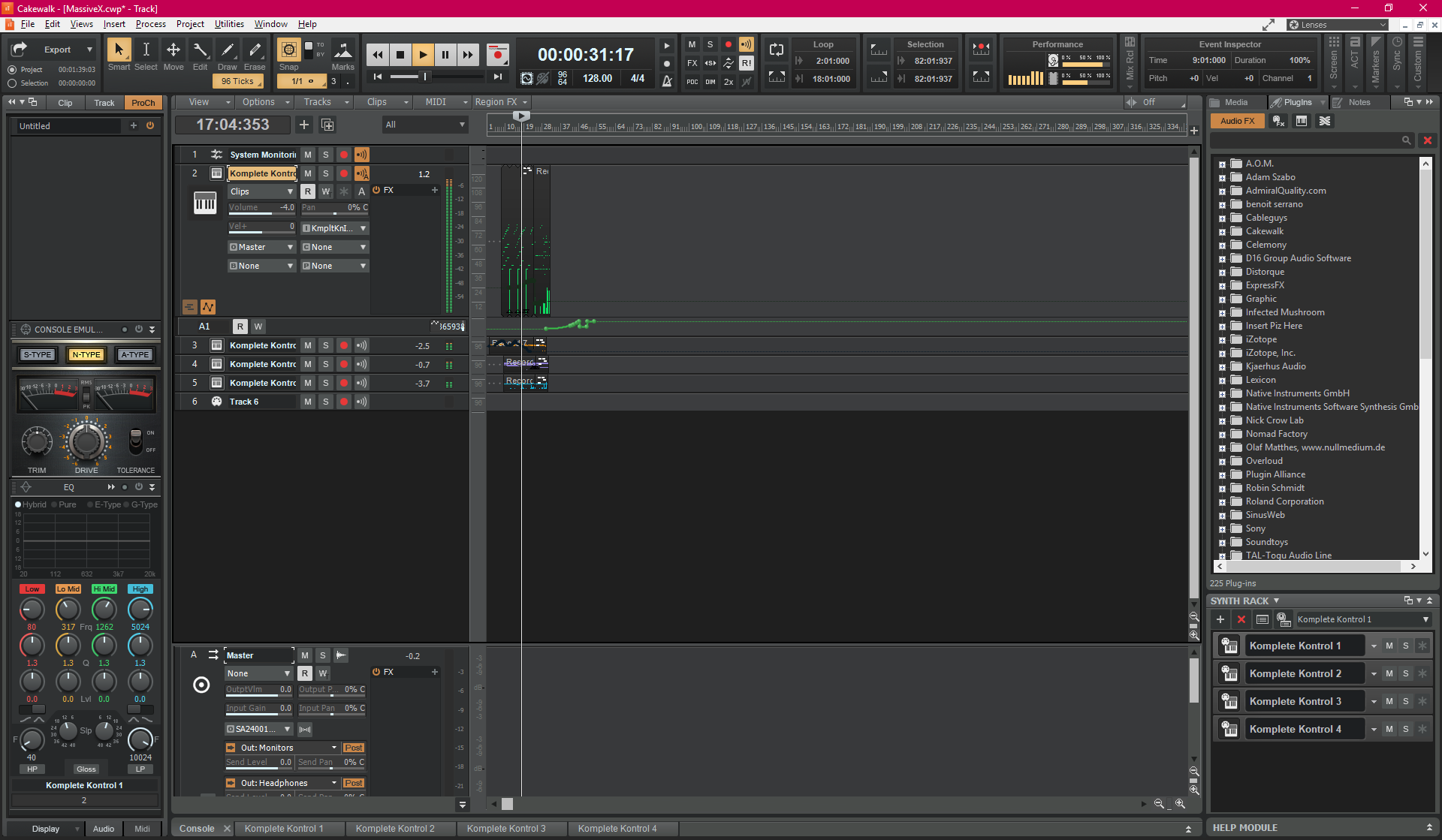Enable N-TYPE console emulation mode
The width and height of the screenshot is (1442, 840).
pos(86,354)
